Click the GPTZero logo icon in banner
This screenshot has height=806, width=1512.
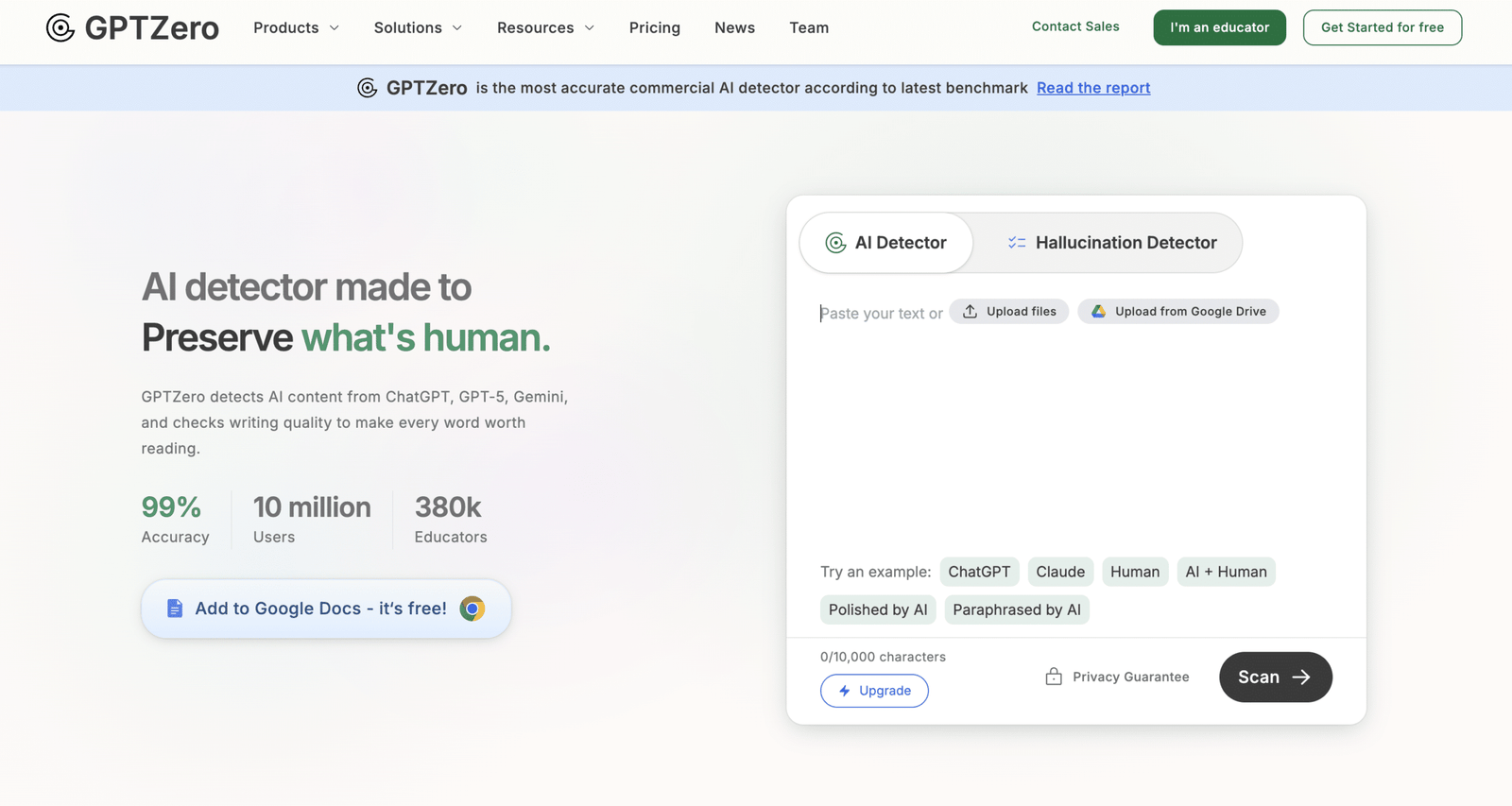[x=368, y=88]
